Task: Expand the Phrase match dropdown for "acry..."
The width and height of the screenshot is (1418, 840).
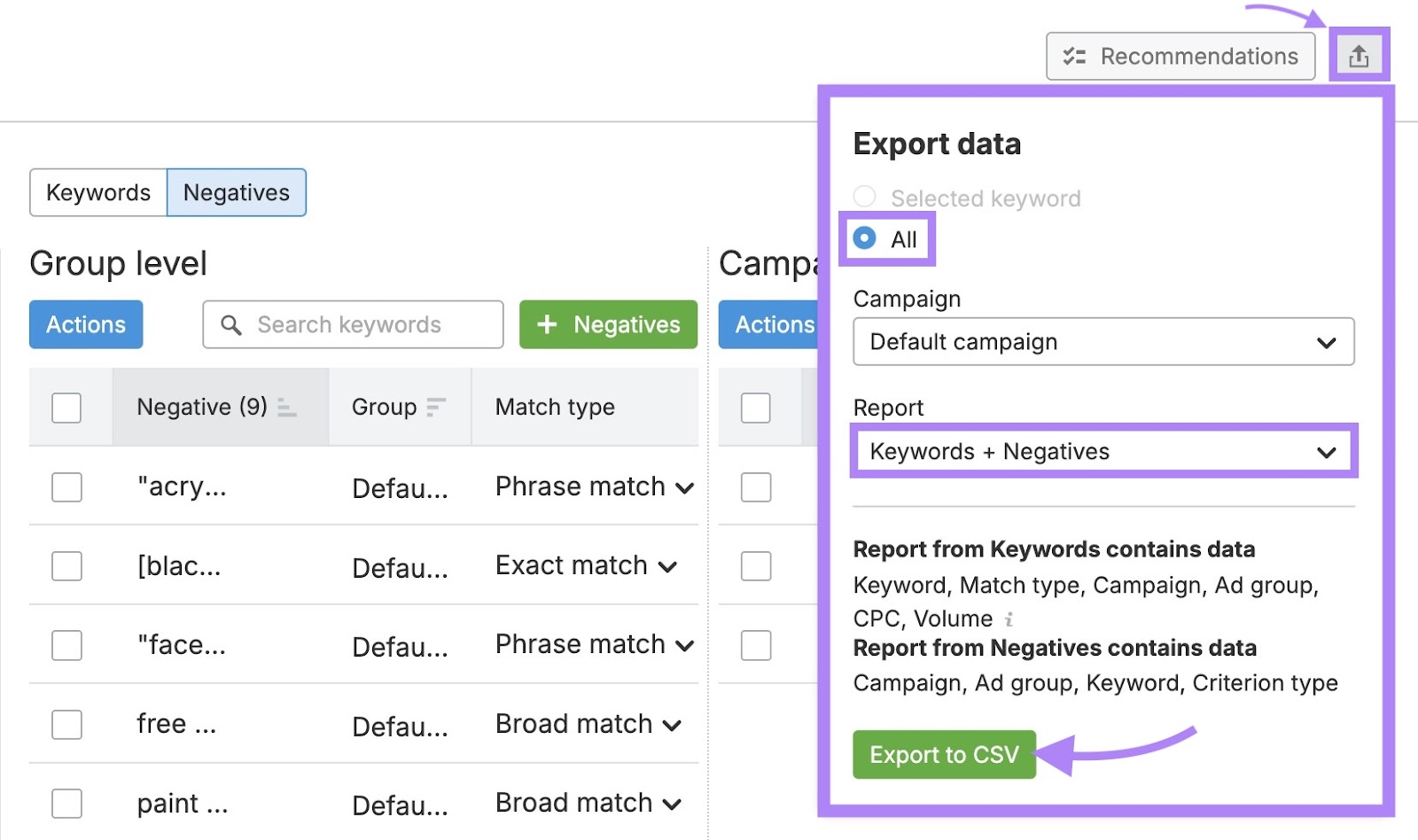Action: [682, 486]
